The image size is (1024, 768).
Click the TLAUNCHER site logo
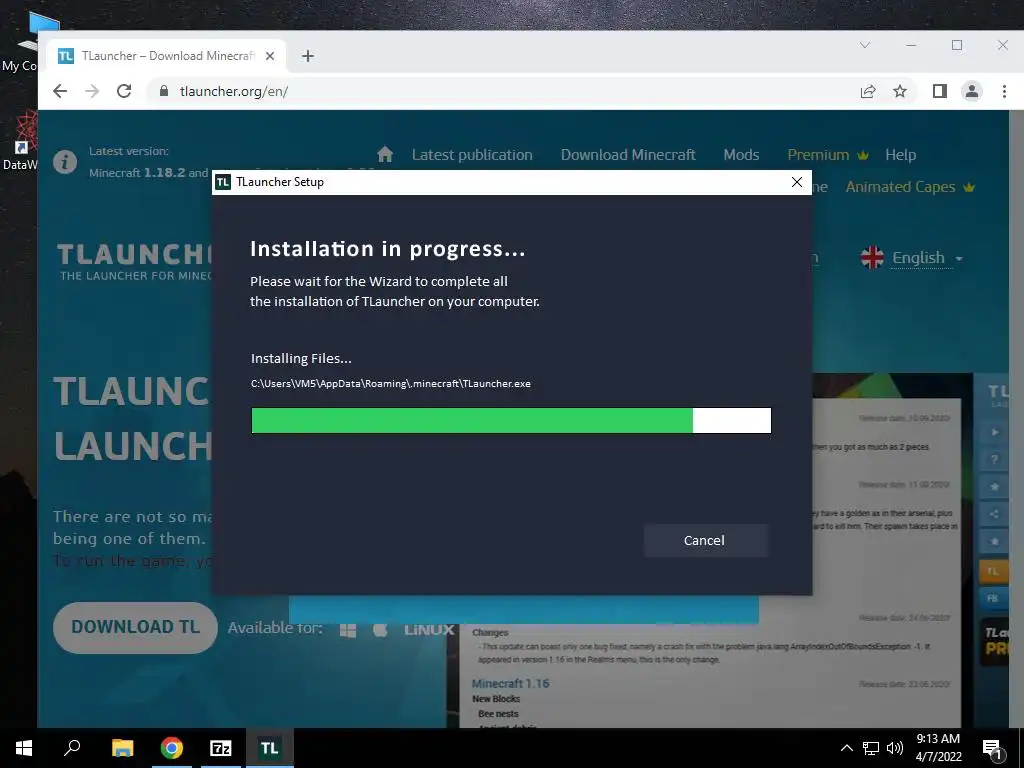(x=135, y=261)
